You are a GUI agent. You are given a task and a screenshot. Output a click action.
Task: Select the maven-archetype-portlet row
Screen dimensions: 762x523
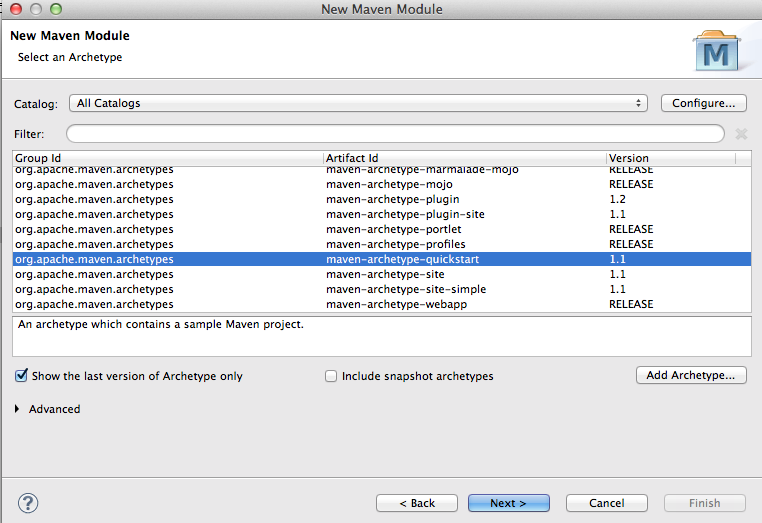(x=382, y=229)
